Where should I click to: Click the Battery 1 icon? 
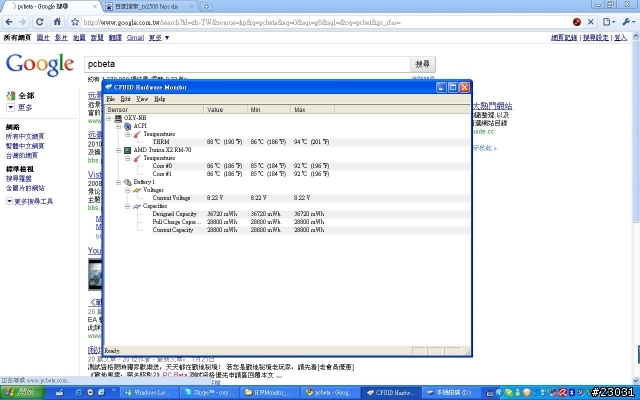[x=128, y=182]
